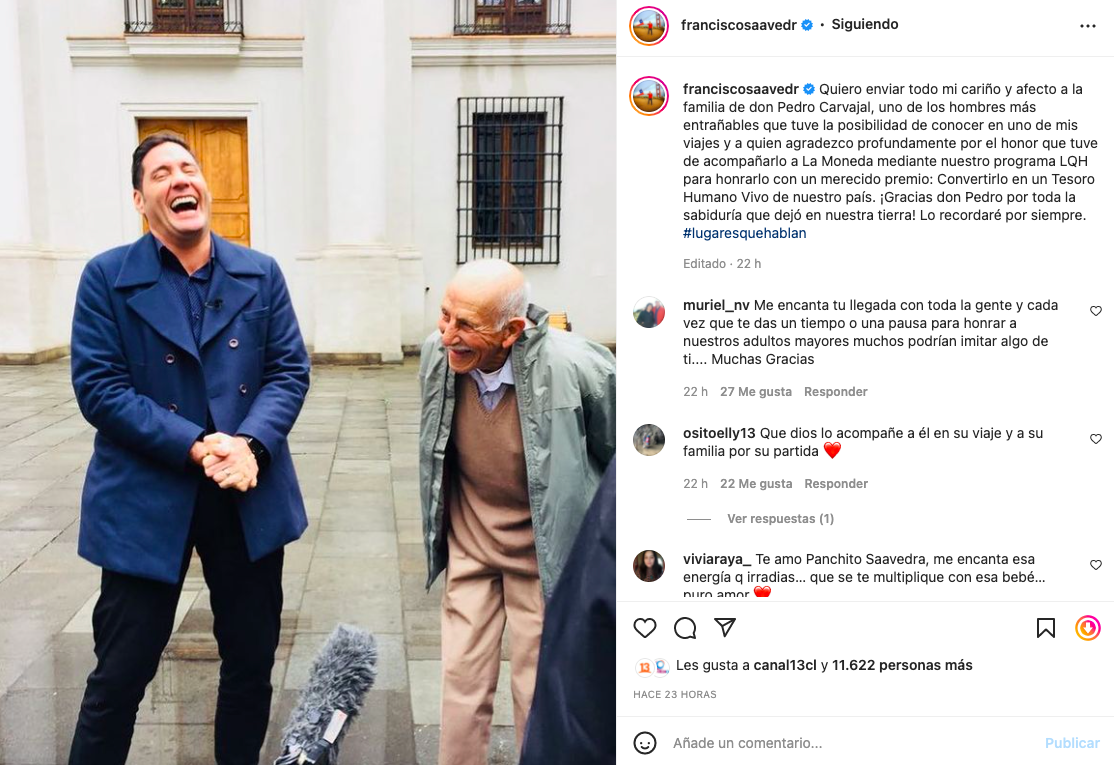Reply to muriel_nv's comment via Responder

836,391
